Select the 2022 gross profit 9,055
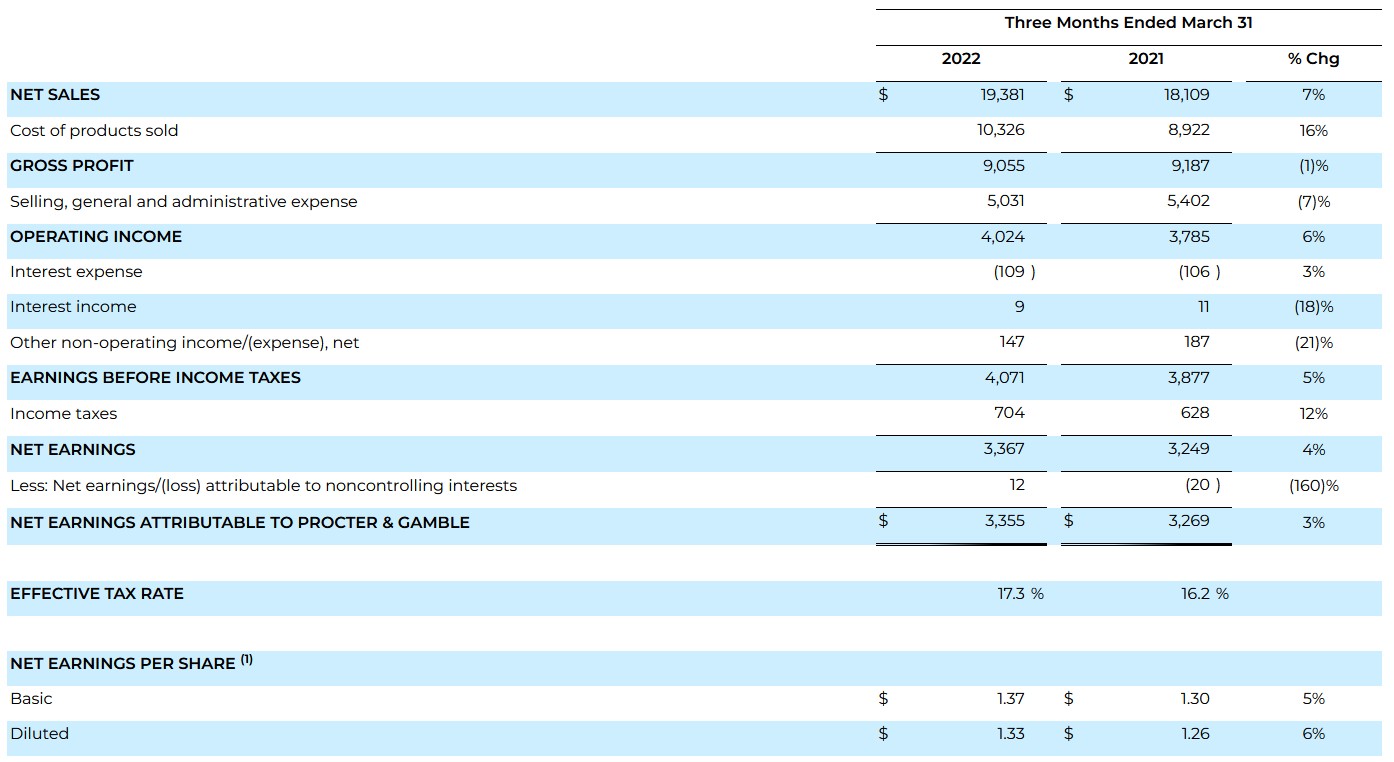The width and height of the screenshot is (1394, 762). click(1004, 166)
